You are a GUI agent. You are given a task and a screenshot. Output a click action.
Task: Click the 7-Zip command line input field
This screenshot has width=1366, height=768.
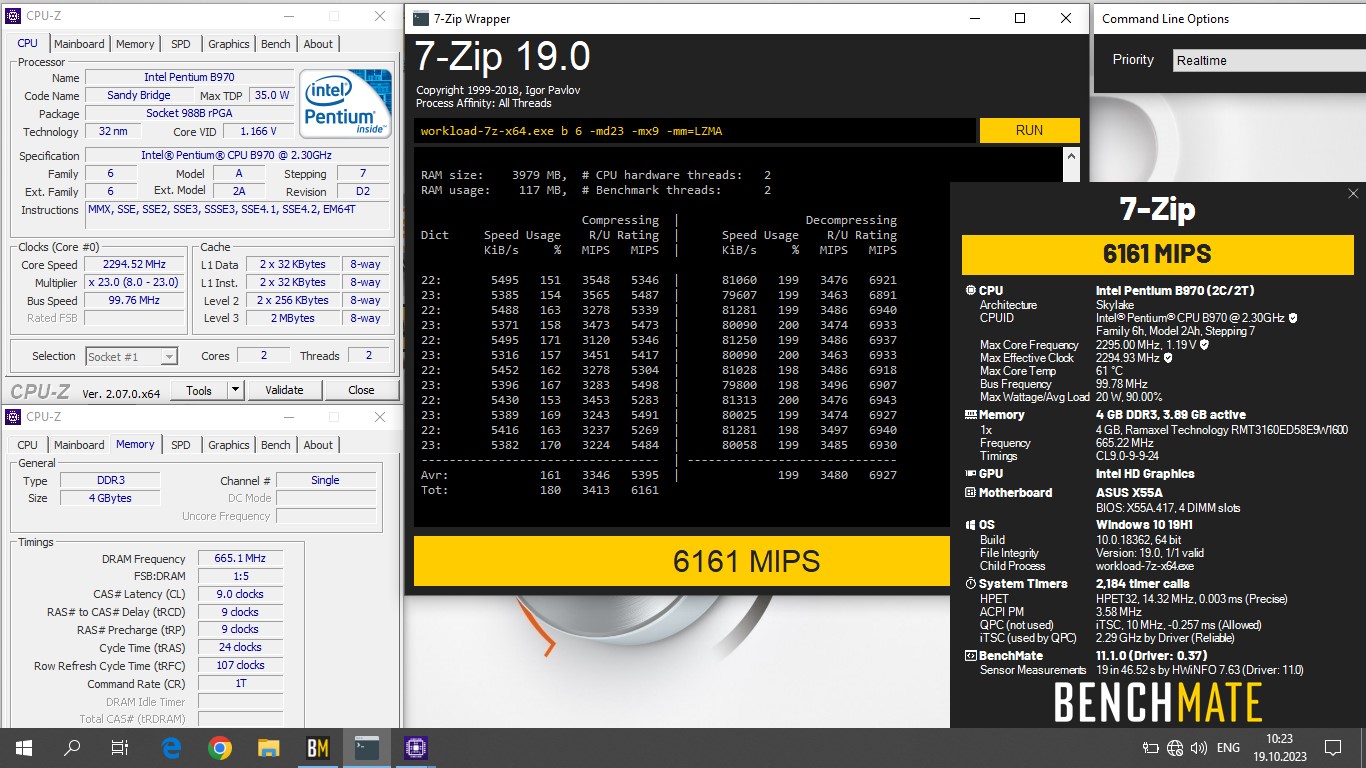694,130
